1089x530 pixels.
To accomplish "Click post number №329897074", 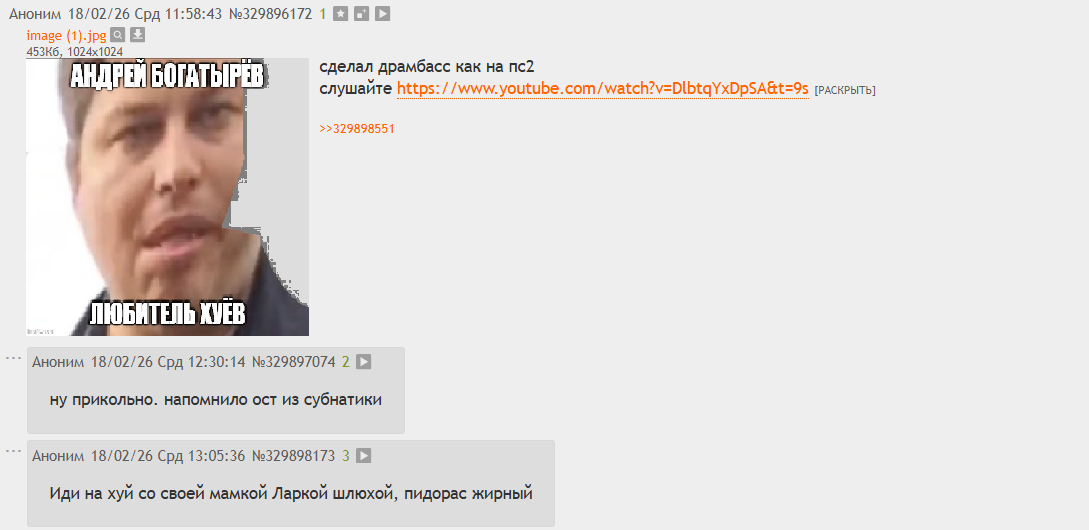I will (293, 362).
